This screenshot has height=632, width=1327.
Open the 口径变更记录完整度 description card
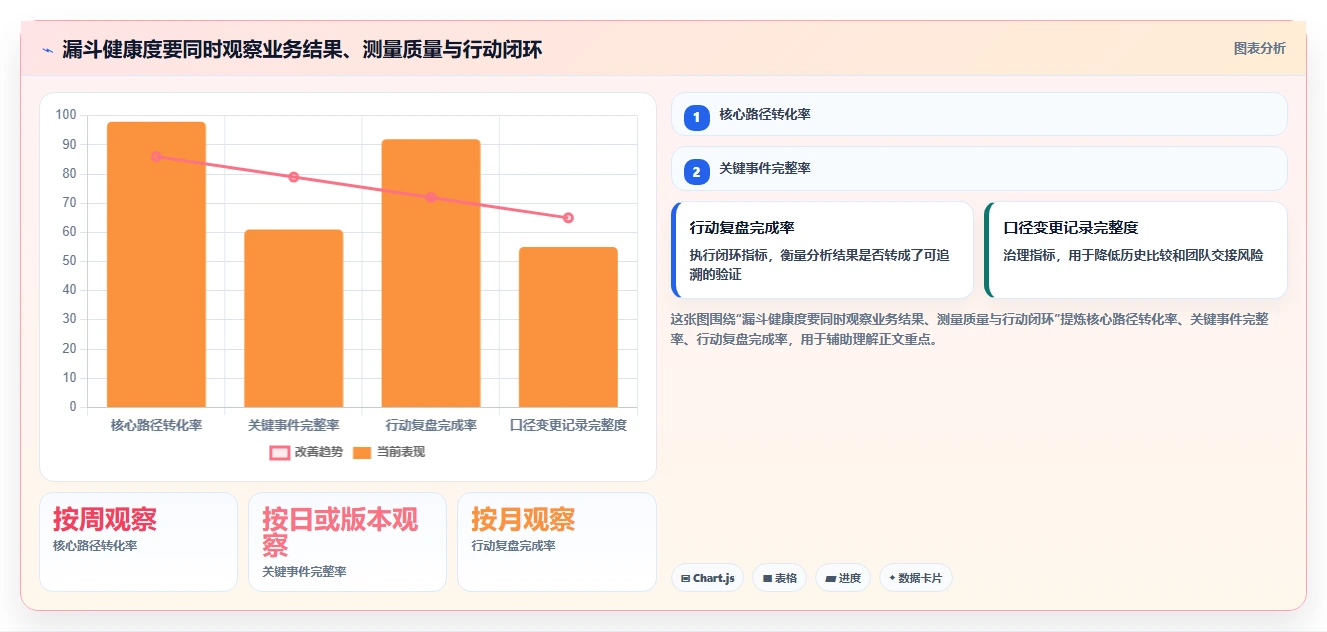pyautogui.click(x=1136, y=250)
